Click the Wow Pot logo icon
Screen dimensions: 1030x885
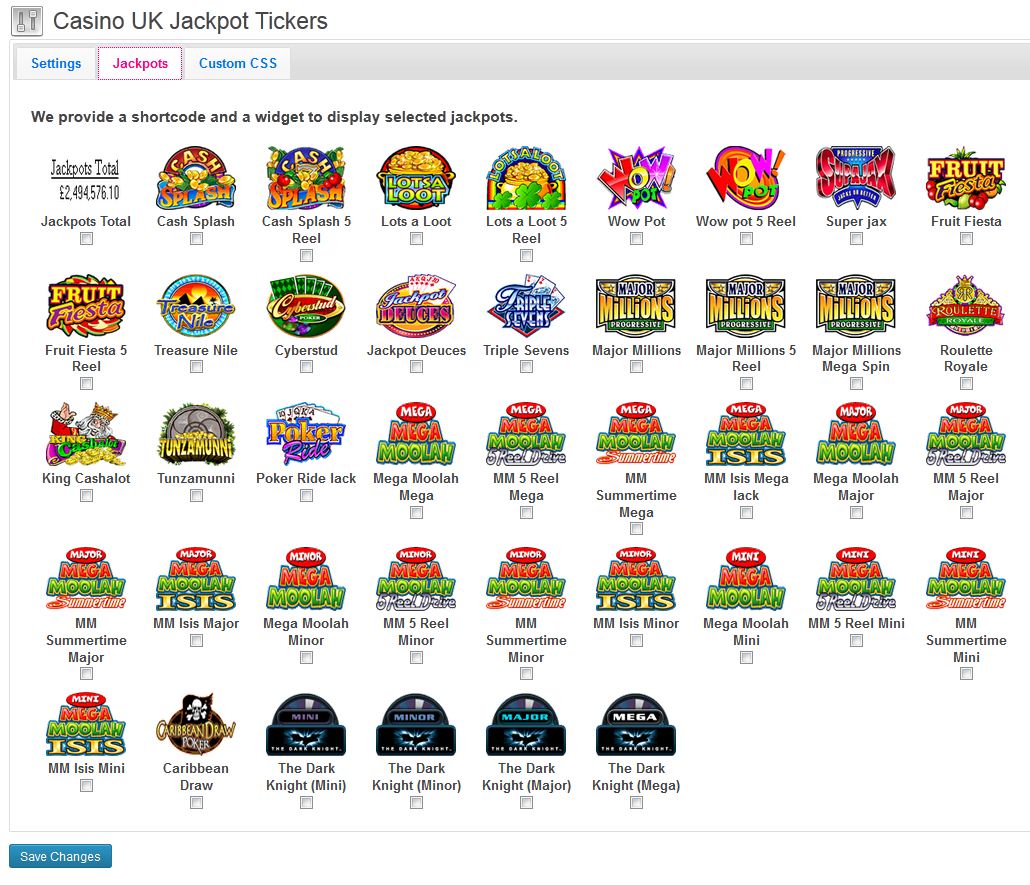click(x=636, y=177)
